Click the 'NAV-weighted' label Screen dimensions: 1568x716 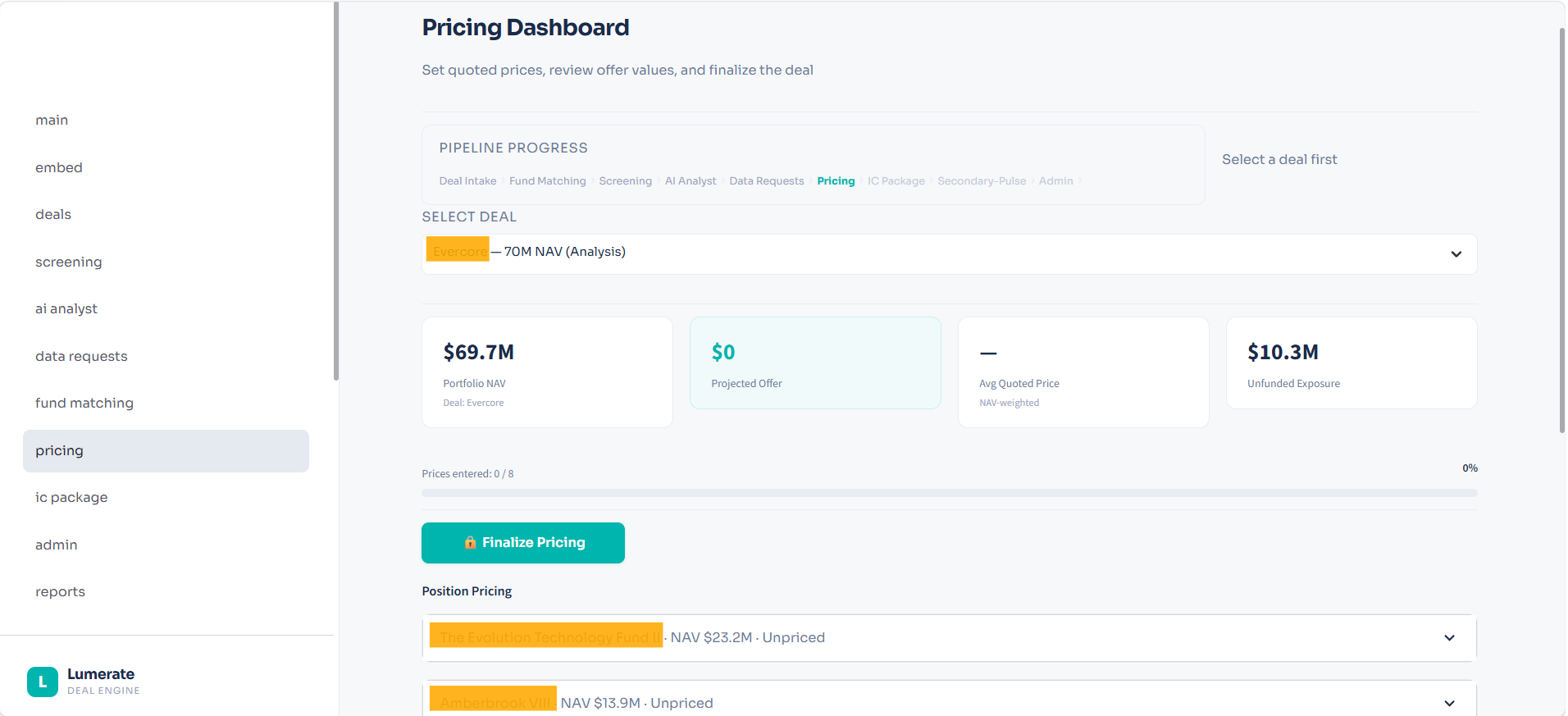click(x=1009, y=403)
